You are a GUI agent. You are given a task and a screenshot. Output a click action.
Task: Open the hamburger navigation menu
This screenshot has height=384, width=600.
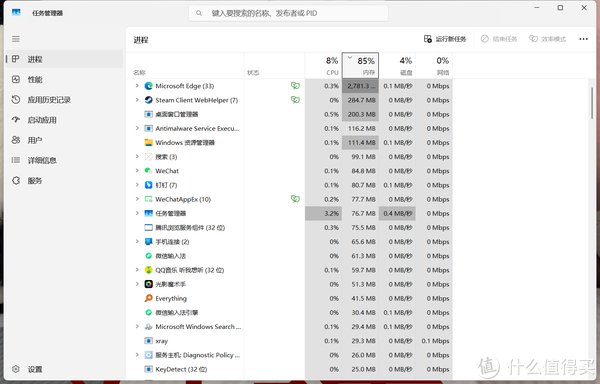point(16,39)
